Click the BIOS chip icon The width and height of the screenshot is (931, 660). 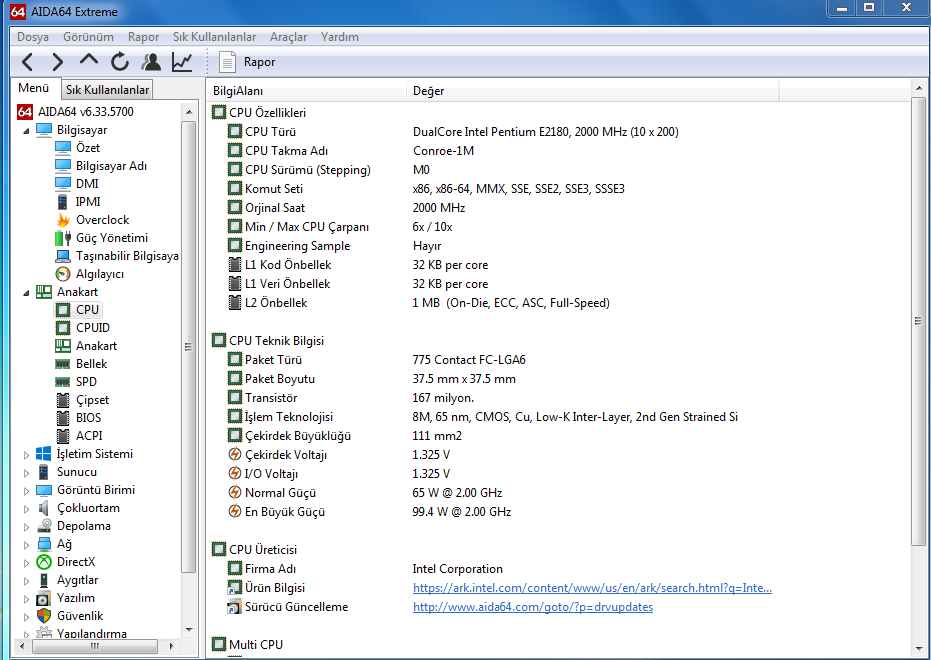62,418
